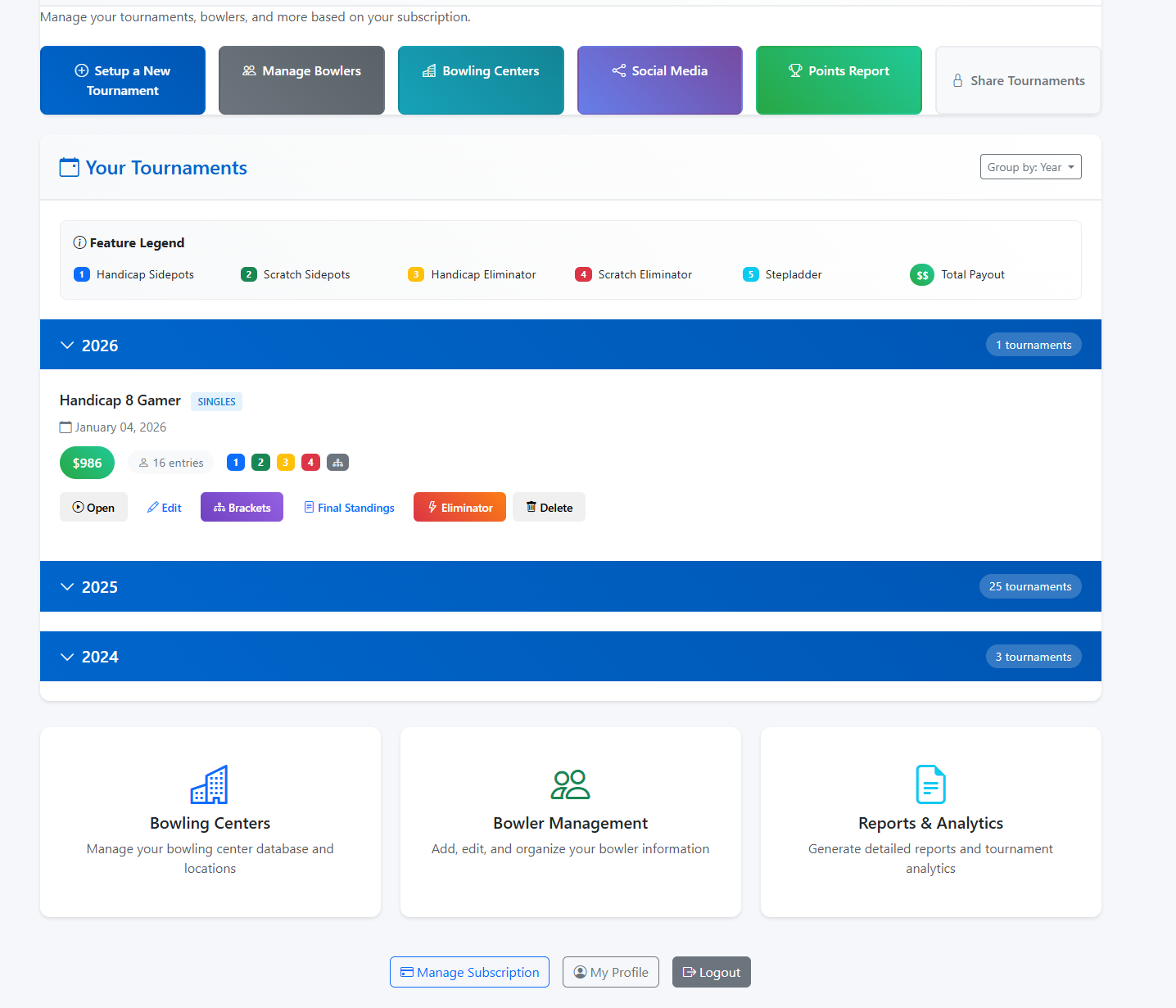Open Final Standings for Handicap 8 Gamer
Image resolution: width=1176 pixels, height=1008 pixels.
(349, 508)
